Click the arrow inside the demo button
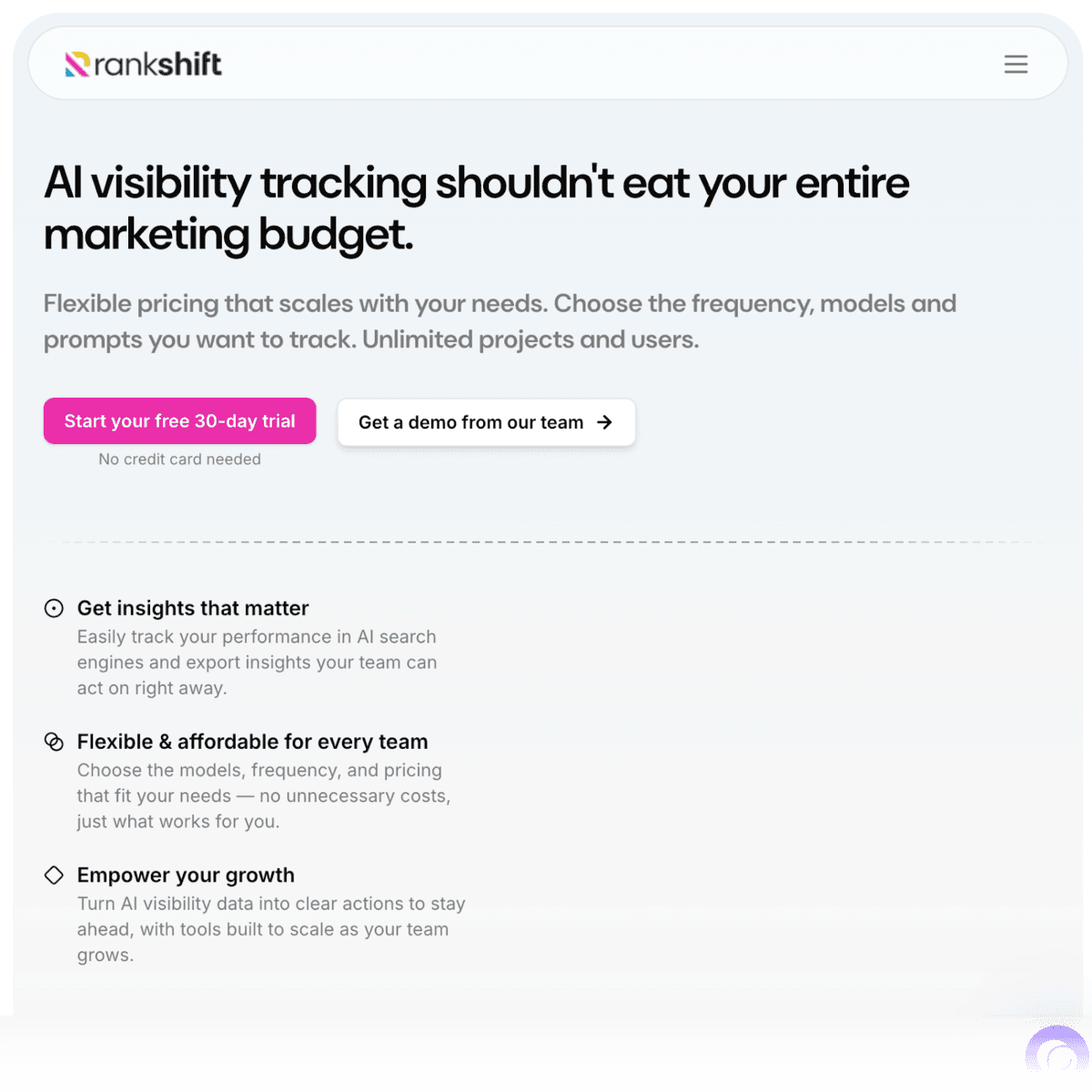The image size is (1092, 1092). (x=603, y=422)
